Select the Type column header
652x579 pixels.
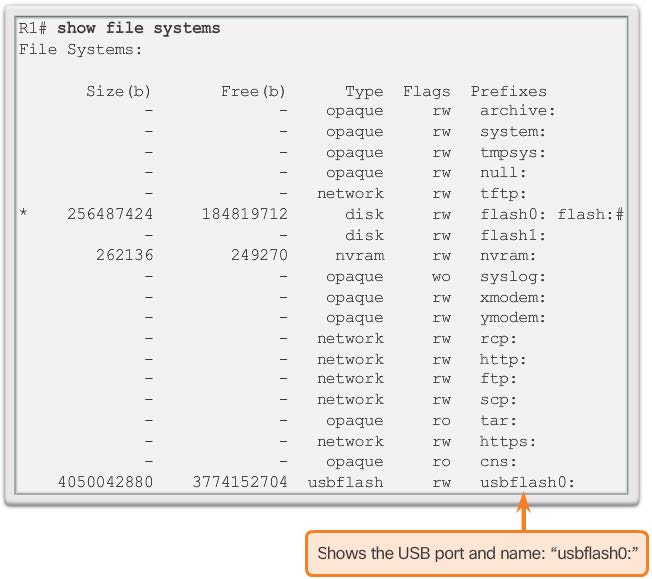click(364, 91)
